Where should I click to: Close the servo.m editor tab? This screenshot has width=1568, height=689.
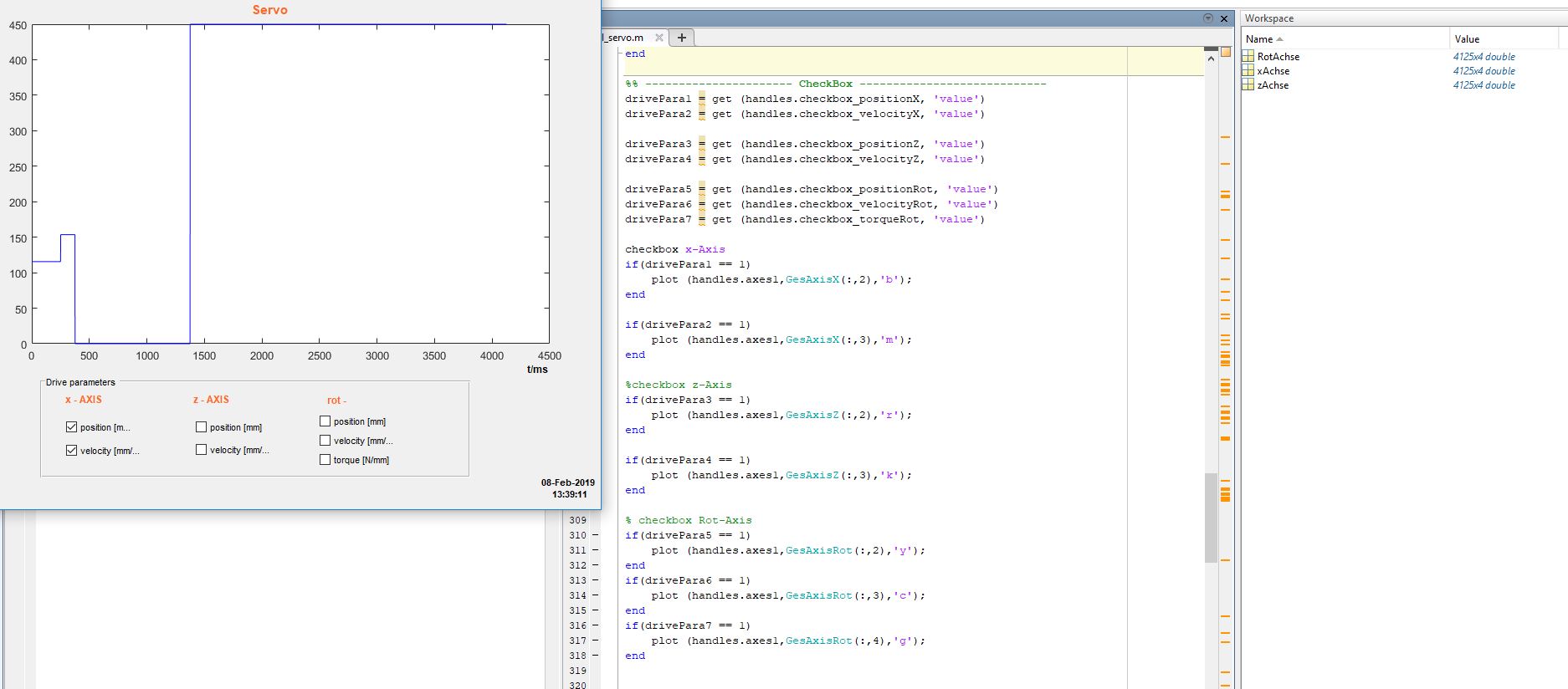click(659, 38)
